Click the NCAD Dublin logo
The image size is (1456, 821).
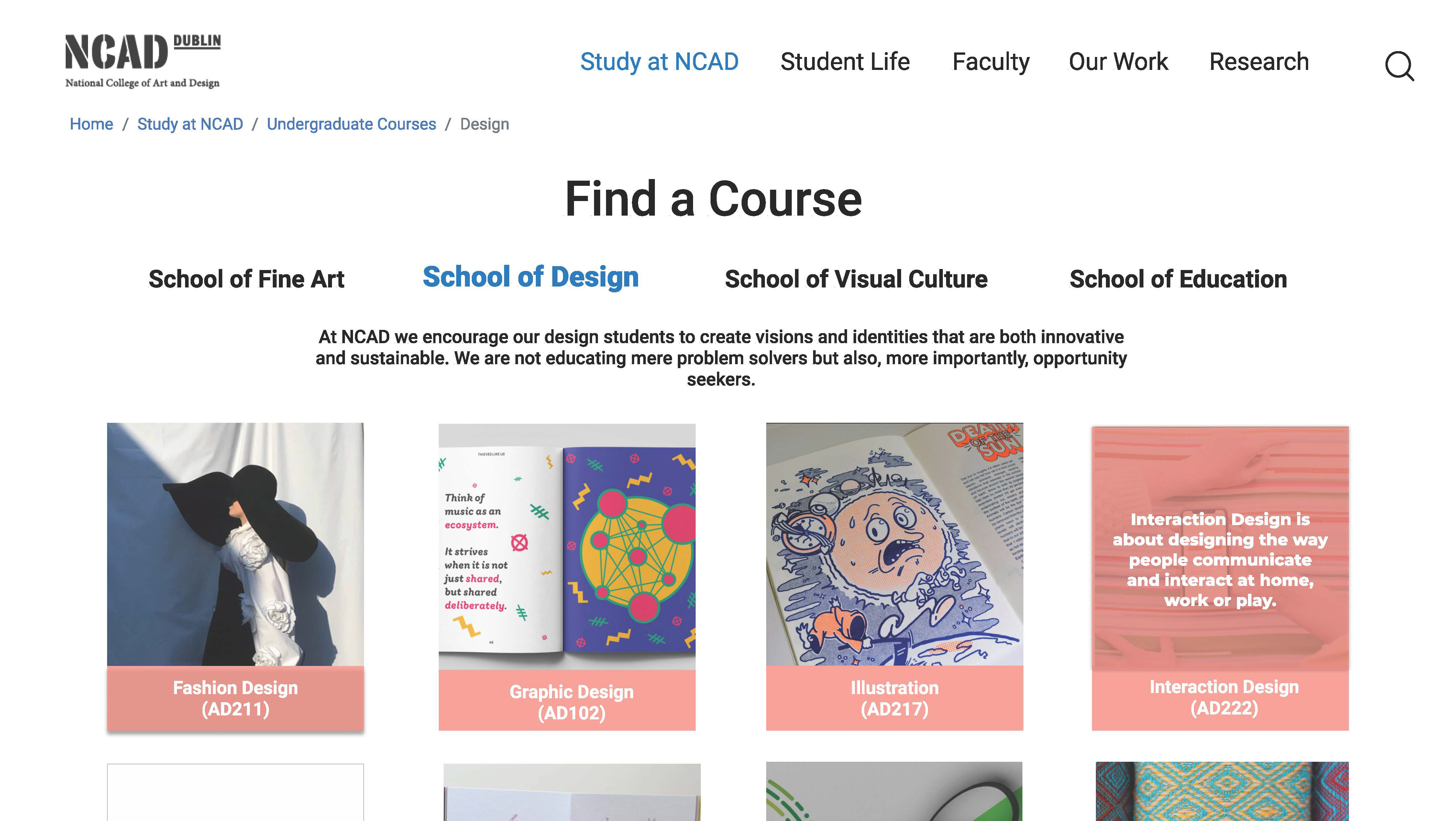click(x=142, y=61)
